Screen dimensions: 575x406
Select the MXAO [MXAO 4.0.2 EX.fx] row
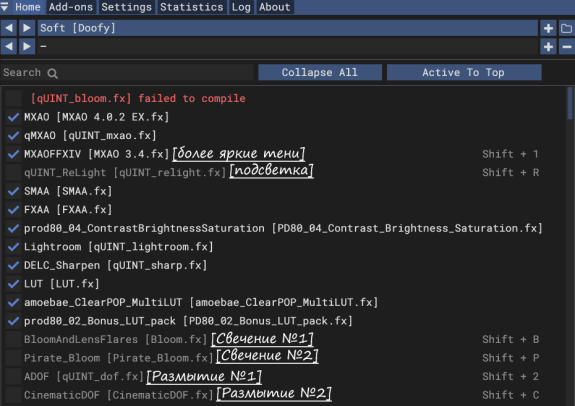(96, 117)
